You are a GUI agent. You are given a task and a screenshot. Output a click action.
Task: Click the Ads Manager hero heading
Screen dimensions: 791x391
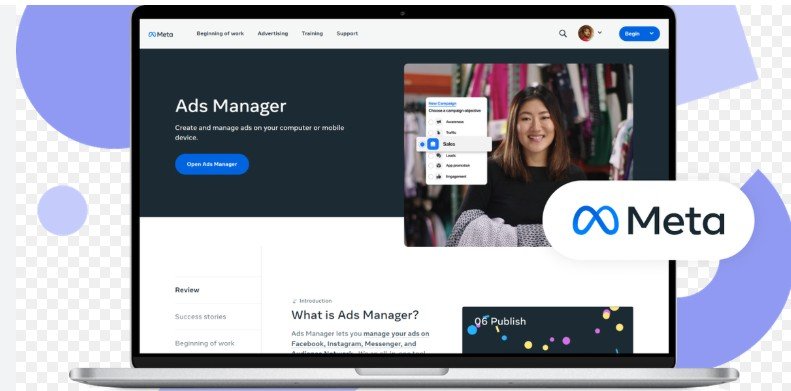coord(231,106)
